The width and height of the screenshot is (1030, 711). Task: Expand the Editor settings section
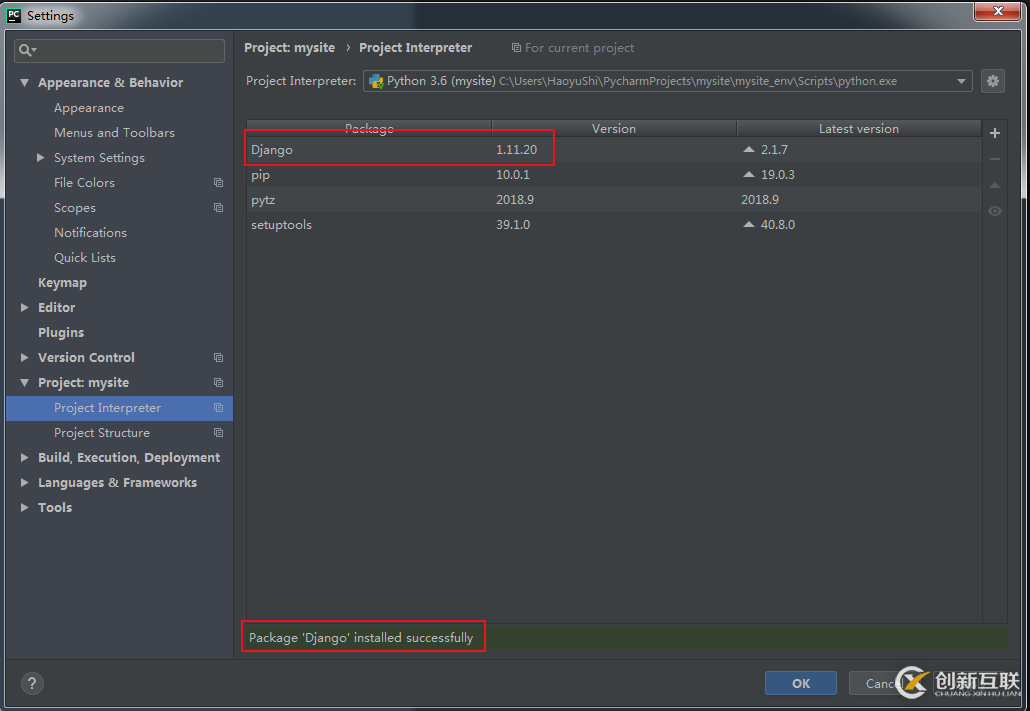(25, 308)
